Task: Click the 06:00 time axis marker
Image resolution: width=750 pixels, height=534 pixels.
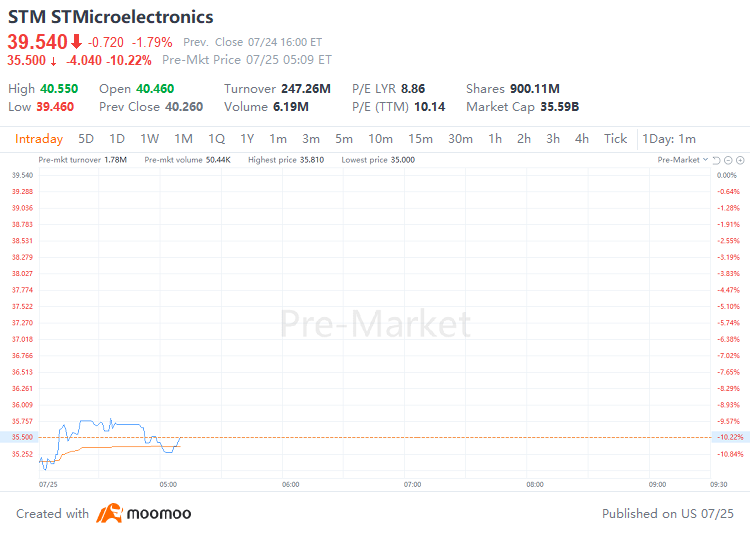Action: [290, 484]
